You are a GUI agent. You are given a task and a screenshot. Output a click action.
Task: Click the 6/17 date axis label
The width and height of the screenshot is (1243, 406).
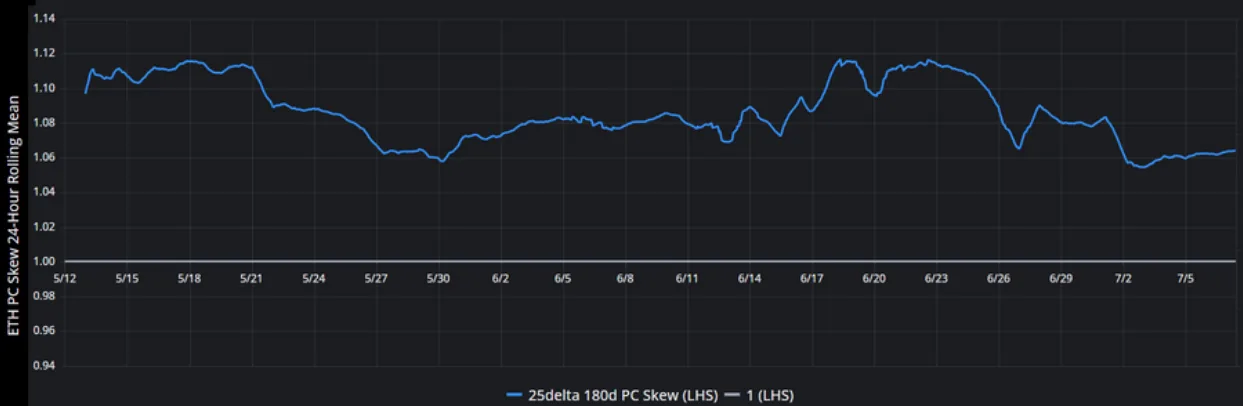click(x=812, y=278)
